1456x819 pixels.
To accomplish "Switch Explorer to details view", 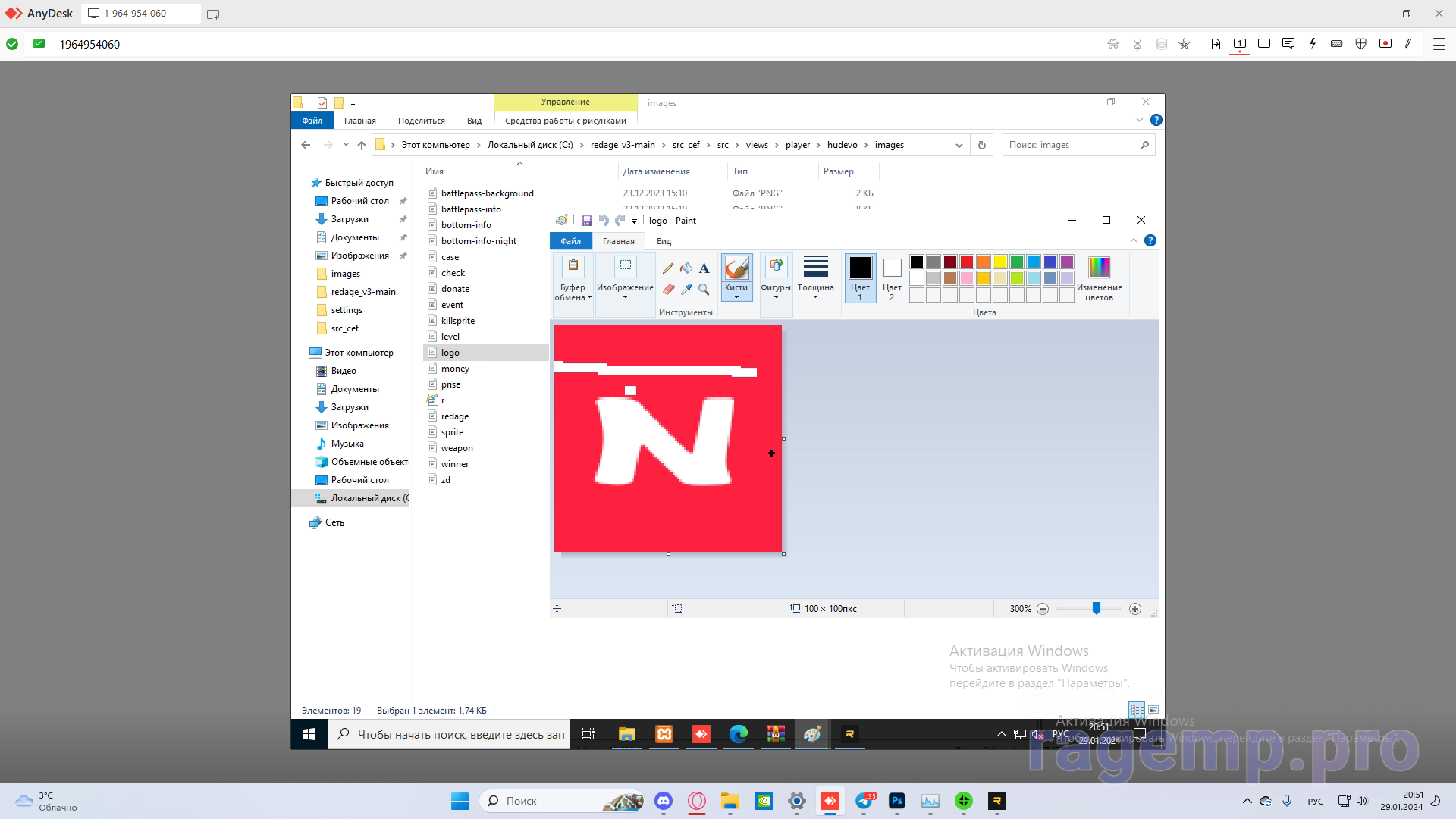I will [x=1137, y=710].
